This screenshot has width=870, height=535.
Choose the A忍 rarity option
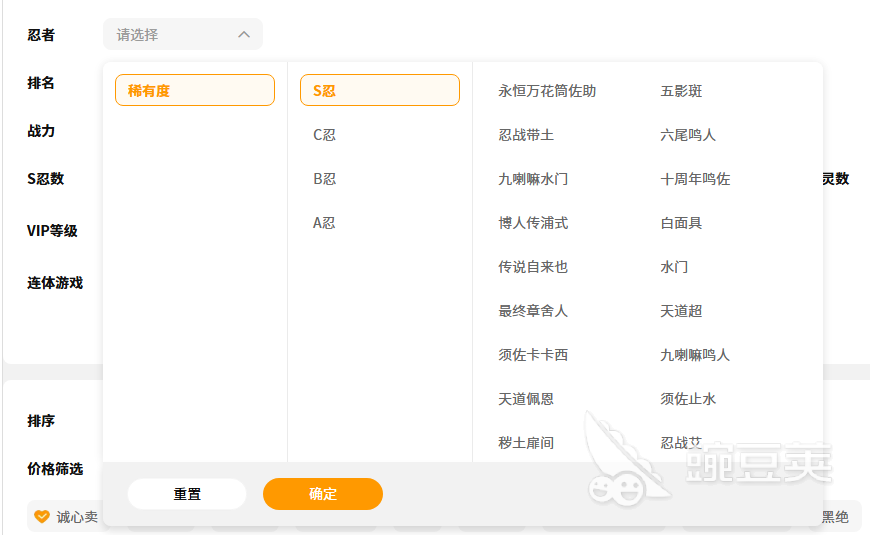(324, 223)
